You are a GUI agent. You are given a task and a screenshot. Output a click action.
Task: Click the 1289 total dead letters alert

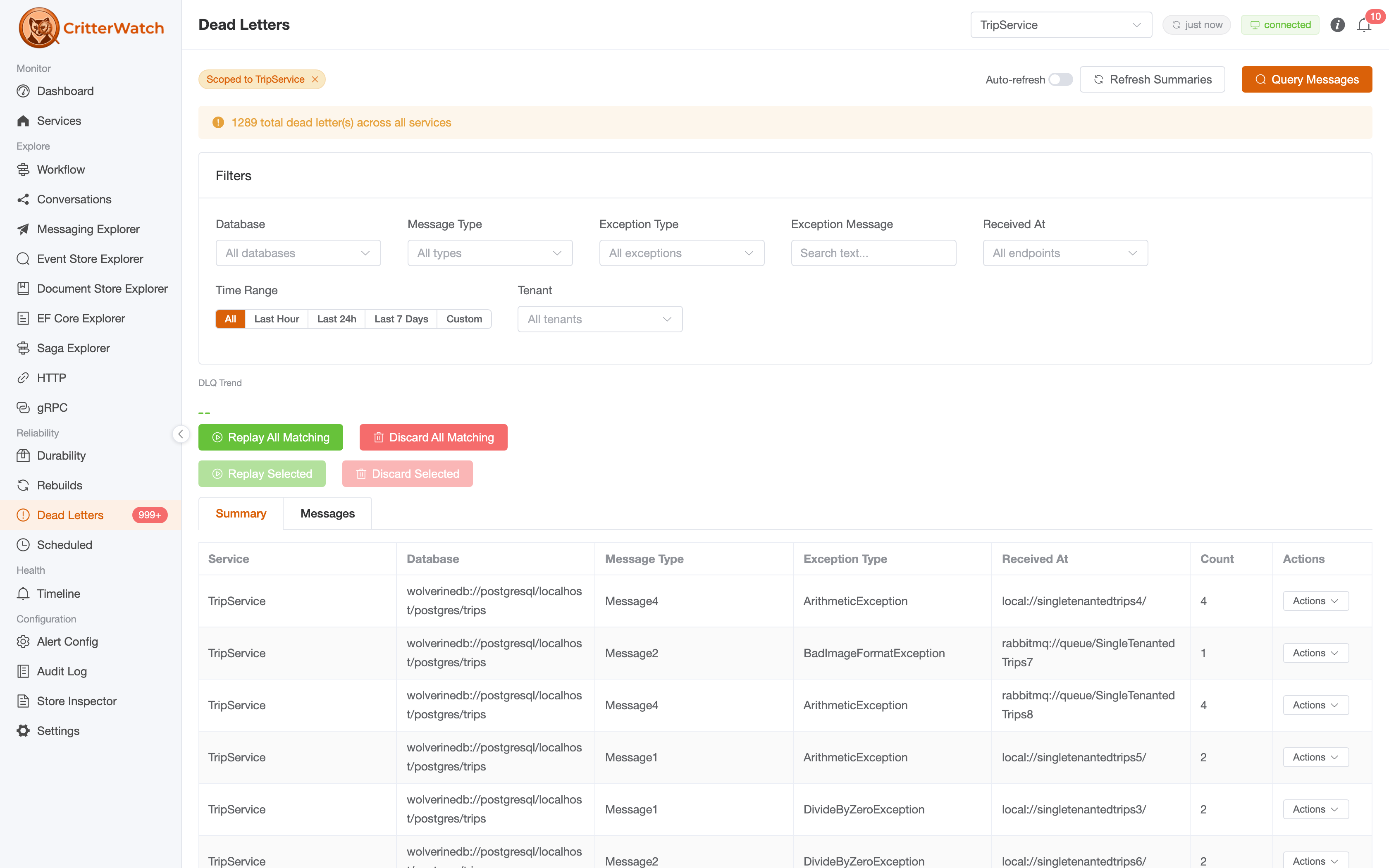785,122
